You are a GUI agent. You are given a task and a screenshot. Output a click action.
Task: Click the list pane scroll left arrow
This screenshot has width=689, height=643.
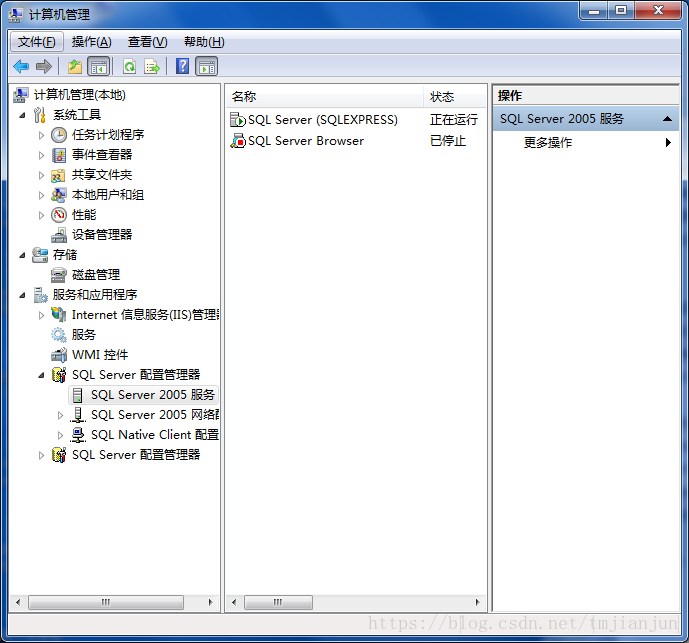click(234, 602)
